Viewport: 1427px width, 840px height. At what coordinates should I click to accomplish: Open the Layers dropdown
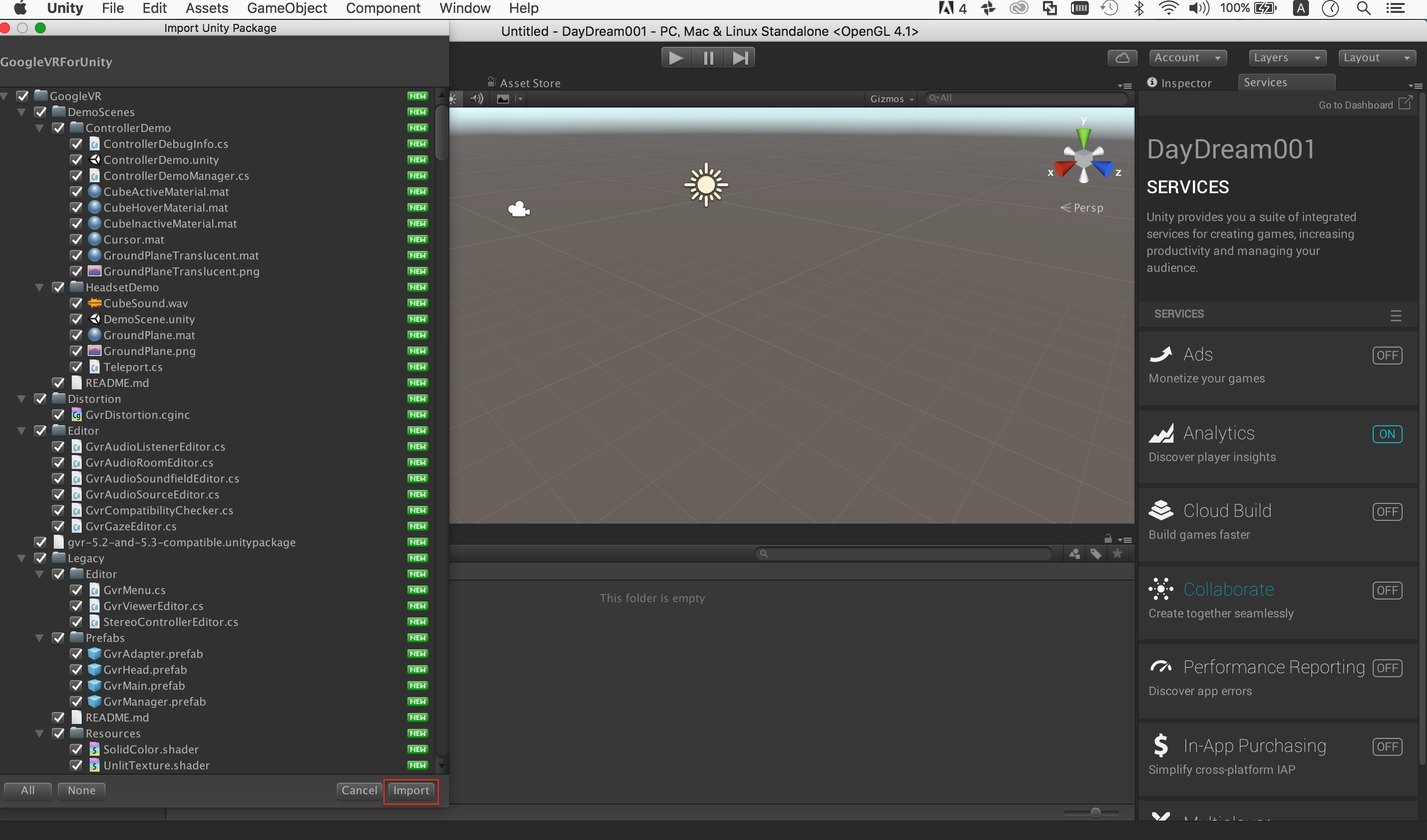(1287, 58)
